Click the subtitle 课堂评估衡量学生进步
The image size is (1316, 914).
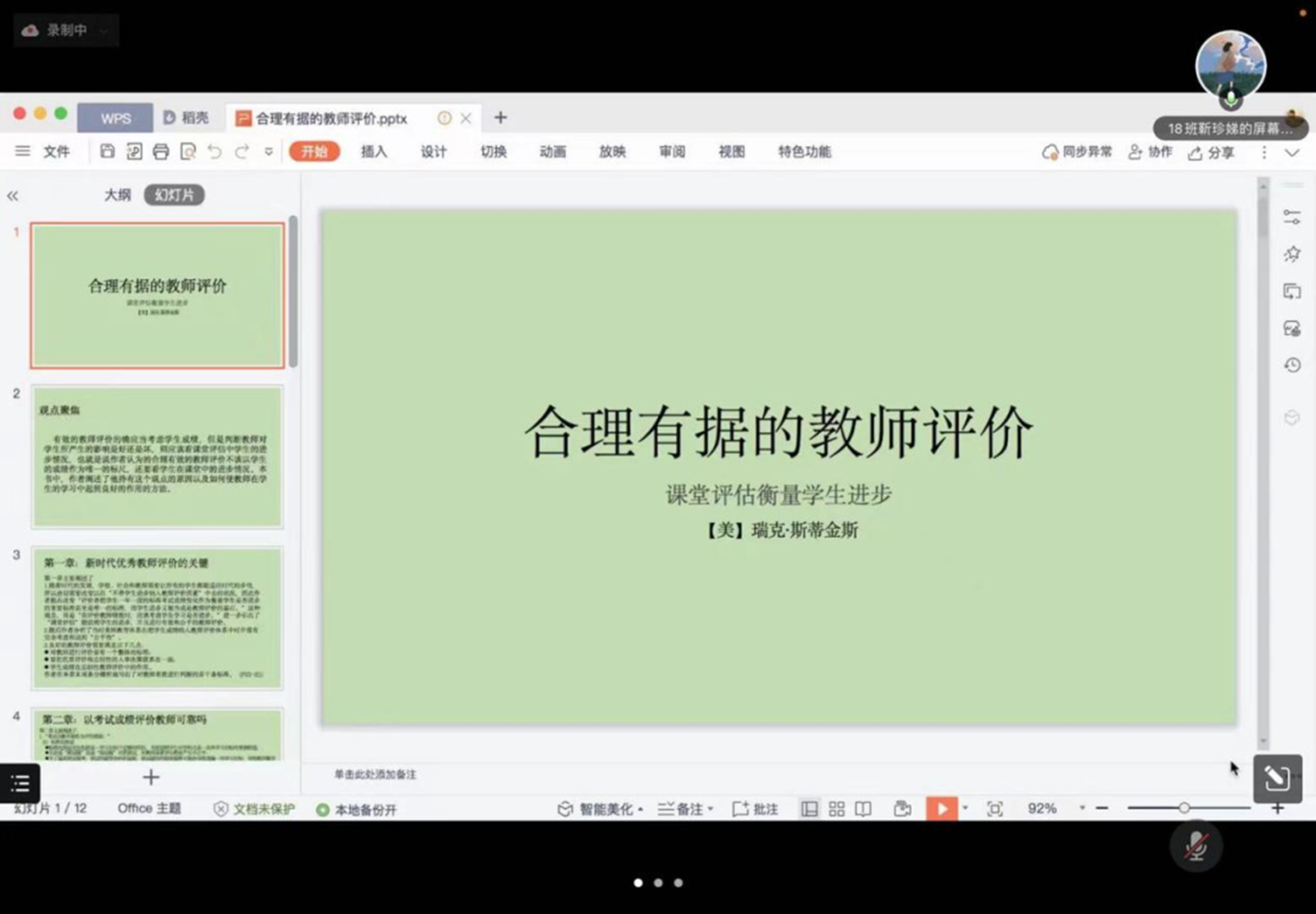pyautogui.click(x=779, y=494)
